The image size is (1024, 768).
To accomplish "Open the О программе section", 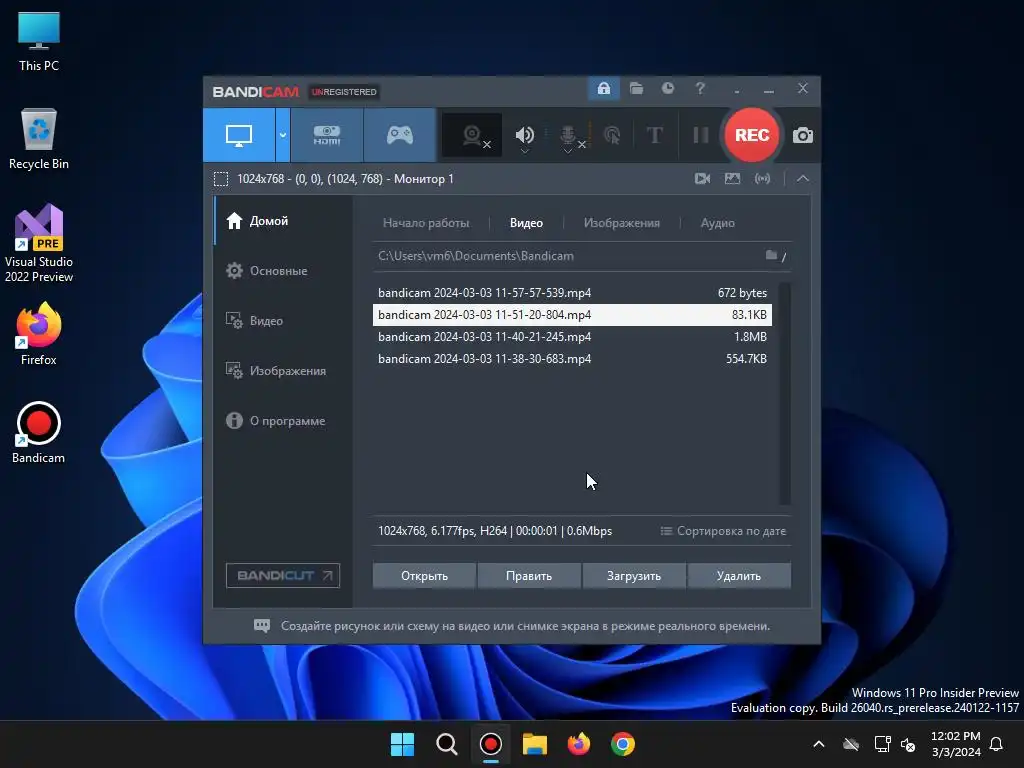I will pyautogui.click(x=283, y=421).
